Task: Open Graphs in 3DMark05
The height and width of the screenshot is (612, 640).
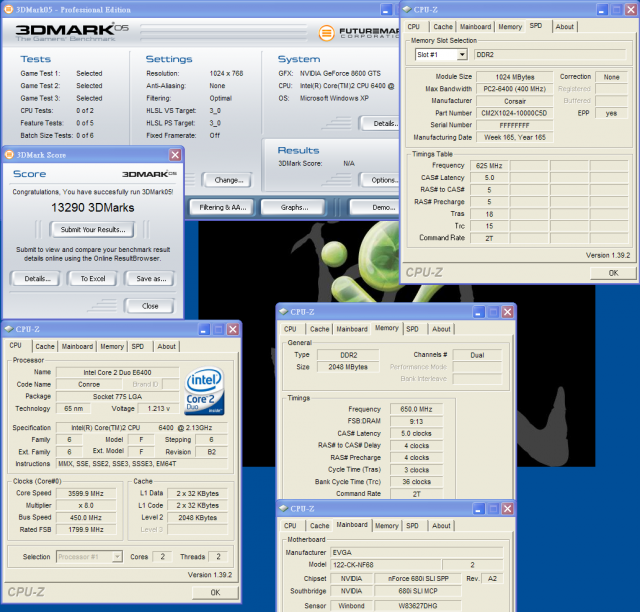Action: pyautogui.click(x=294, y=207)
